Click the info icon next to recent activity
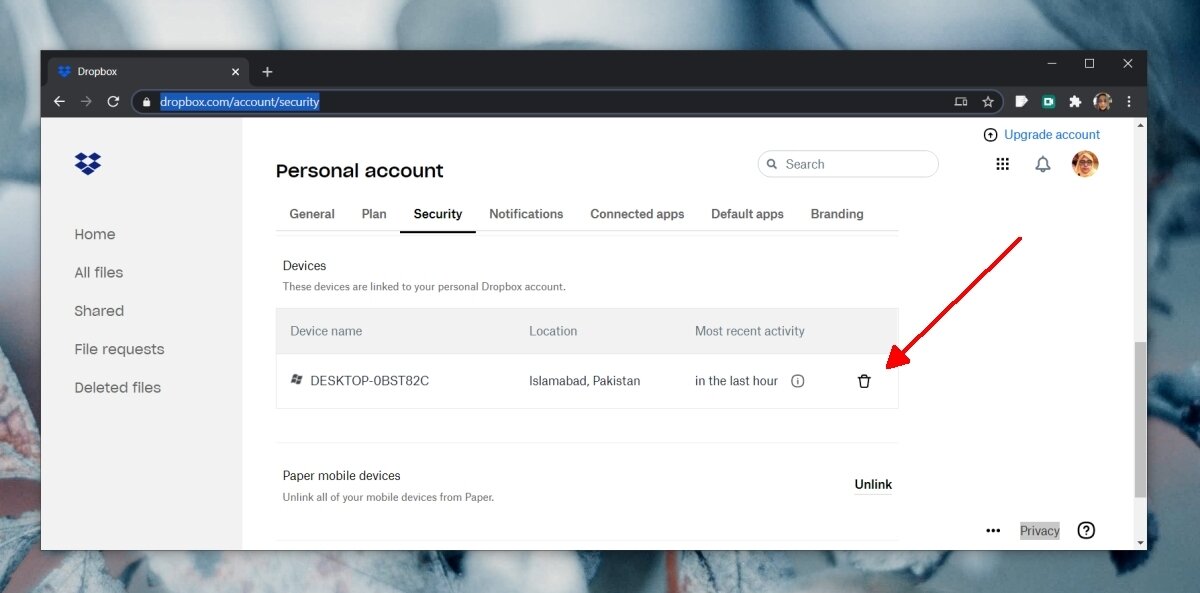 pyautogui.click(x=797, y=381)
